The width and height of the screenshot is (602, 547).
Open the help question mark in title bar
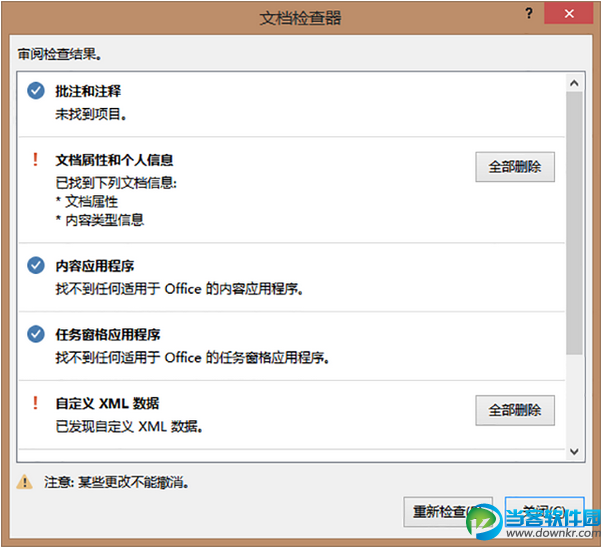click(529, 13)
